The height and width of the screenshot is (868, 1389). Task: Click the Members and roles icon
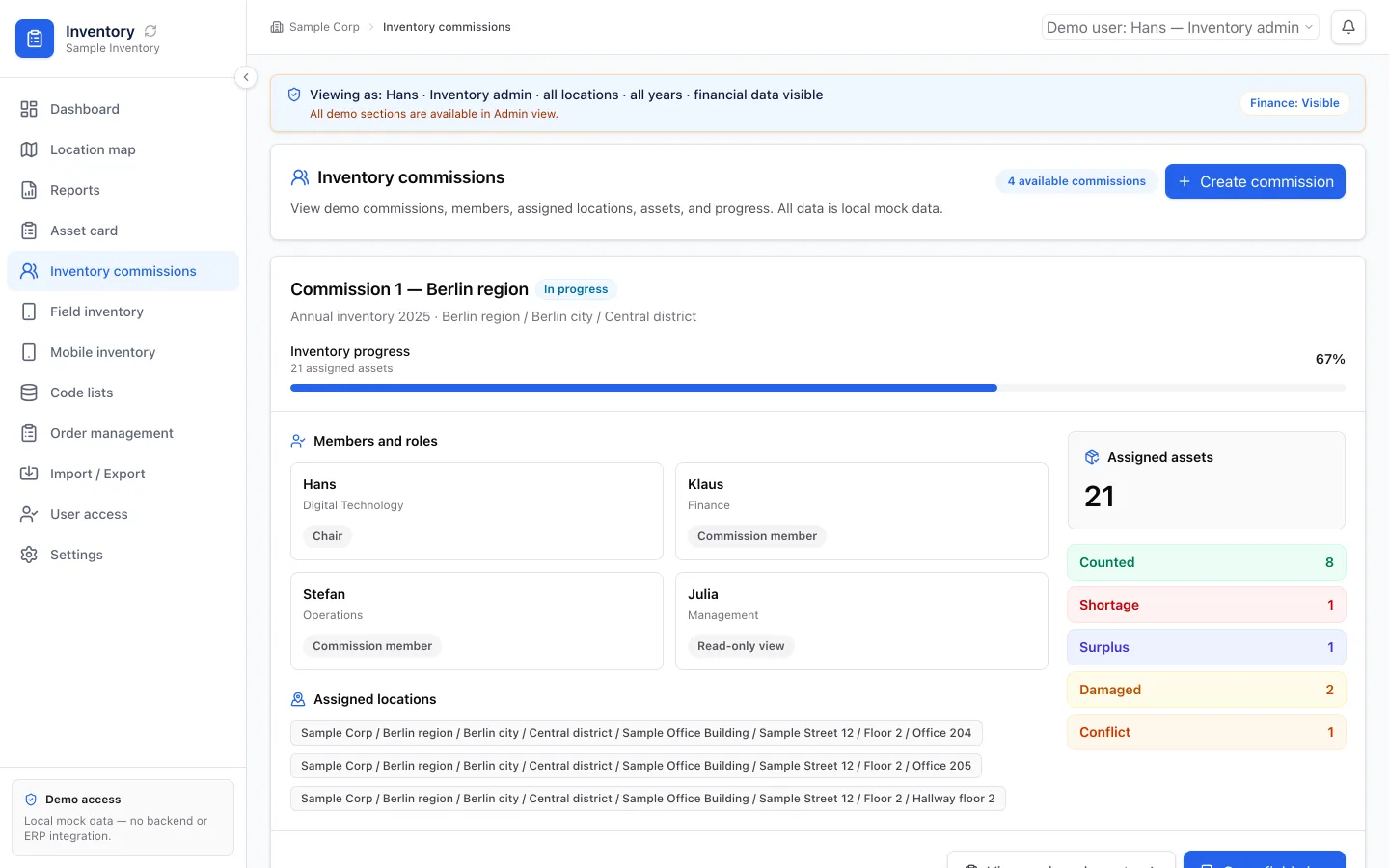[x=298, y=441]
